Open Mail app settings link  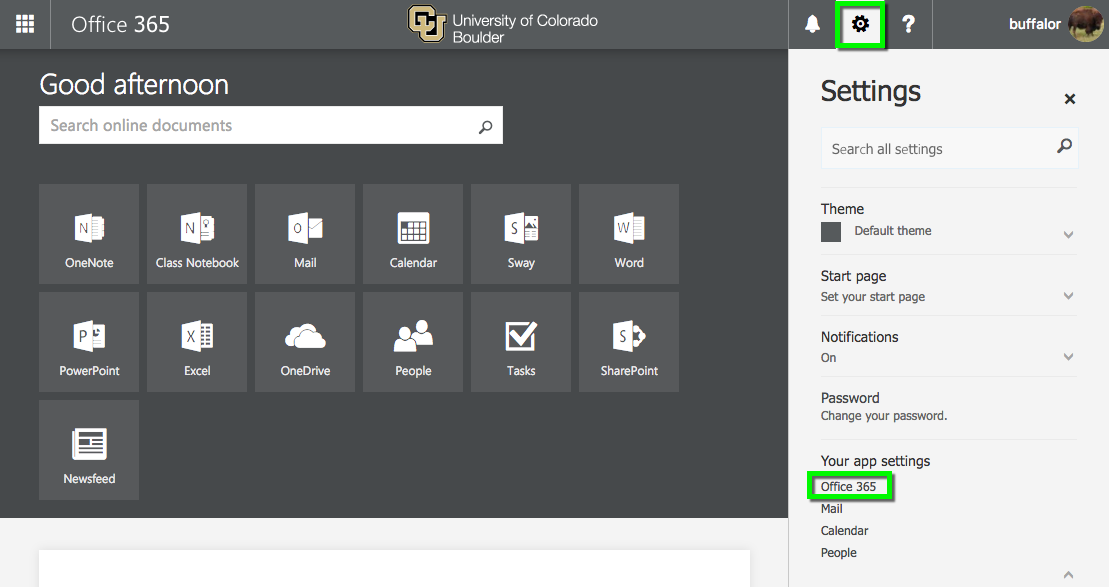[x=832, y=508]
